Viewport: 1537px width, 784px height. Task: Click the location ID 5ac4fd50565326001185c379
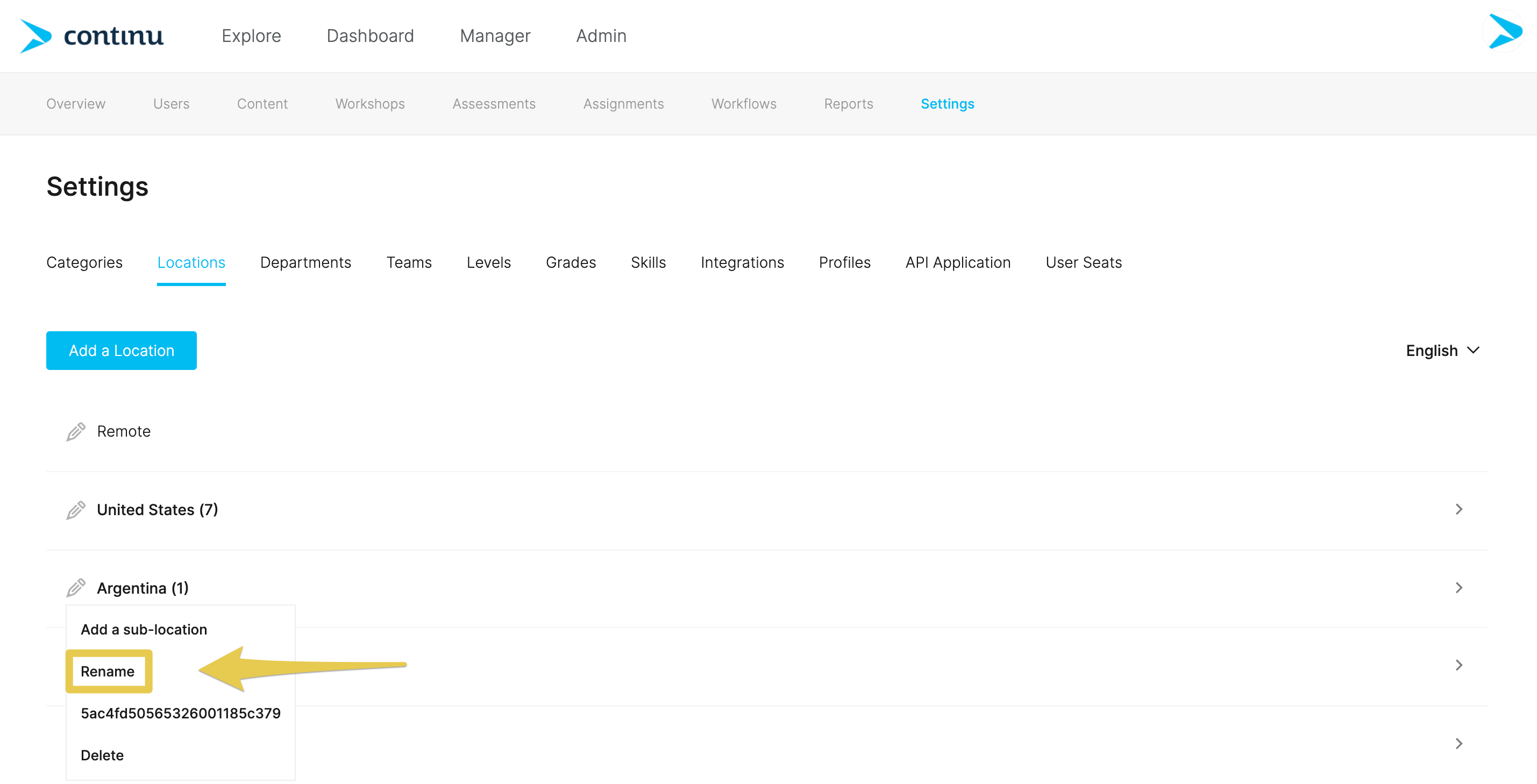tap(181, 714)
